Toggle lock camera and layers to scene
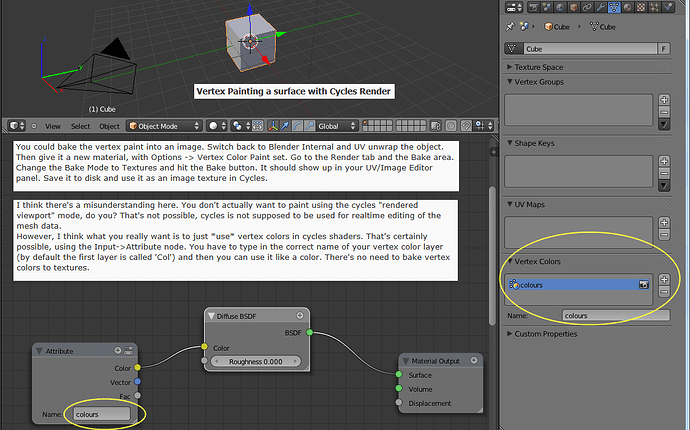Image resolution: width=690 pixels, height=430 pixels. (x=436, y=126)
